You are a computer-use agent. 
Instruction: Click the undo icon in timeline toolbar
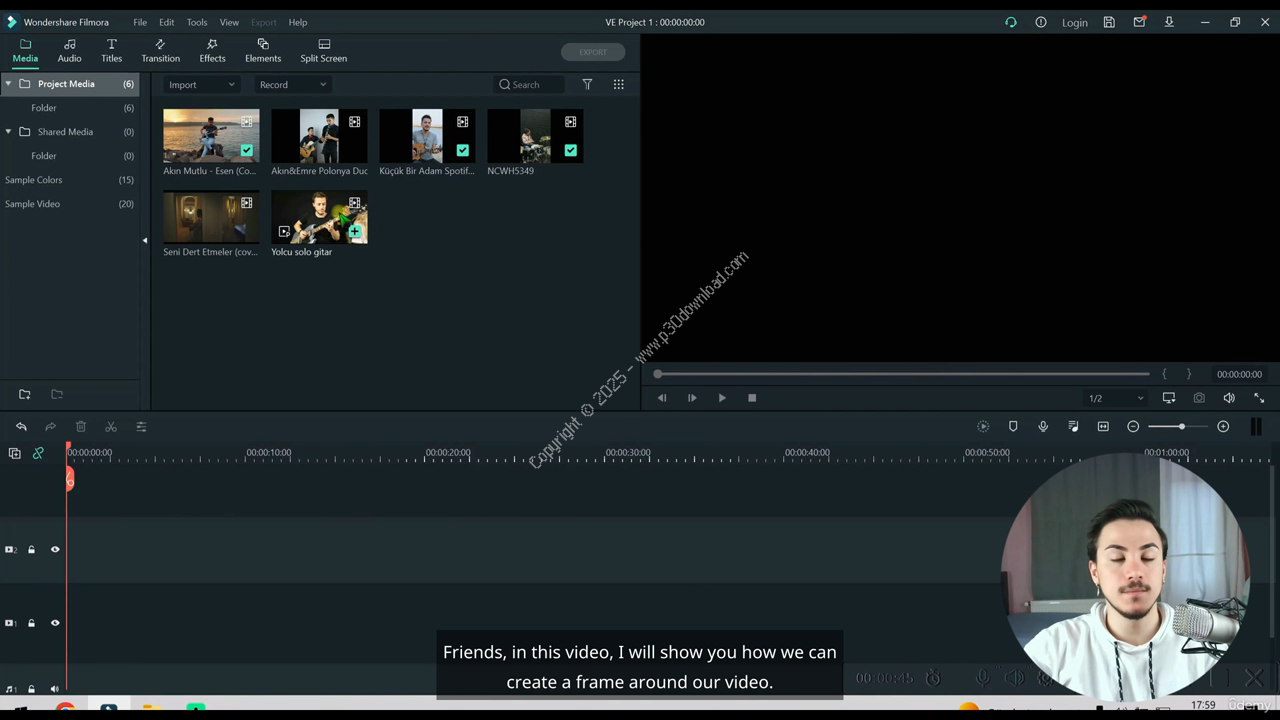[x=21, y=427]
